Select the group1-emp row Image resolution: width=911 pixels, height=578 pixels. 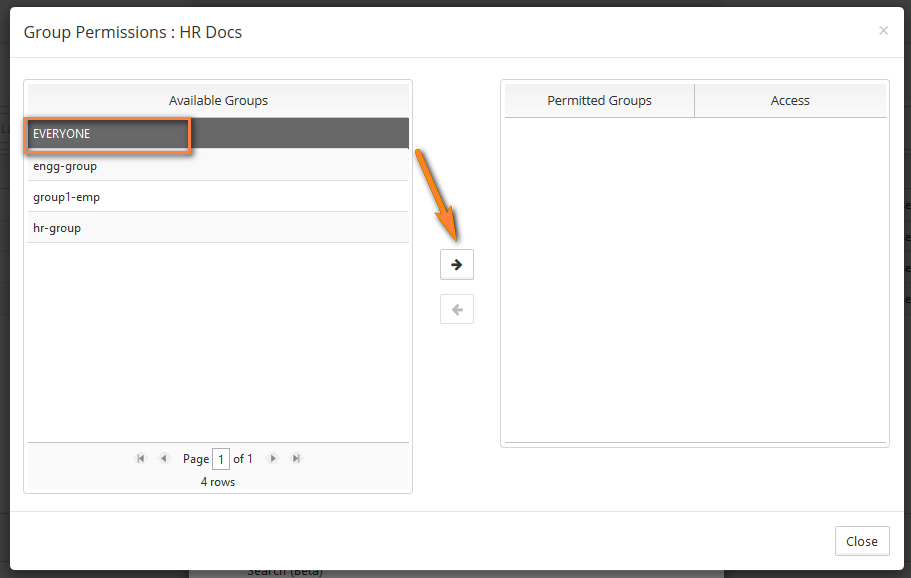218,197
